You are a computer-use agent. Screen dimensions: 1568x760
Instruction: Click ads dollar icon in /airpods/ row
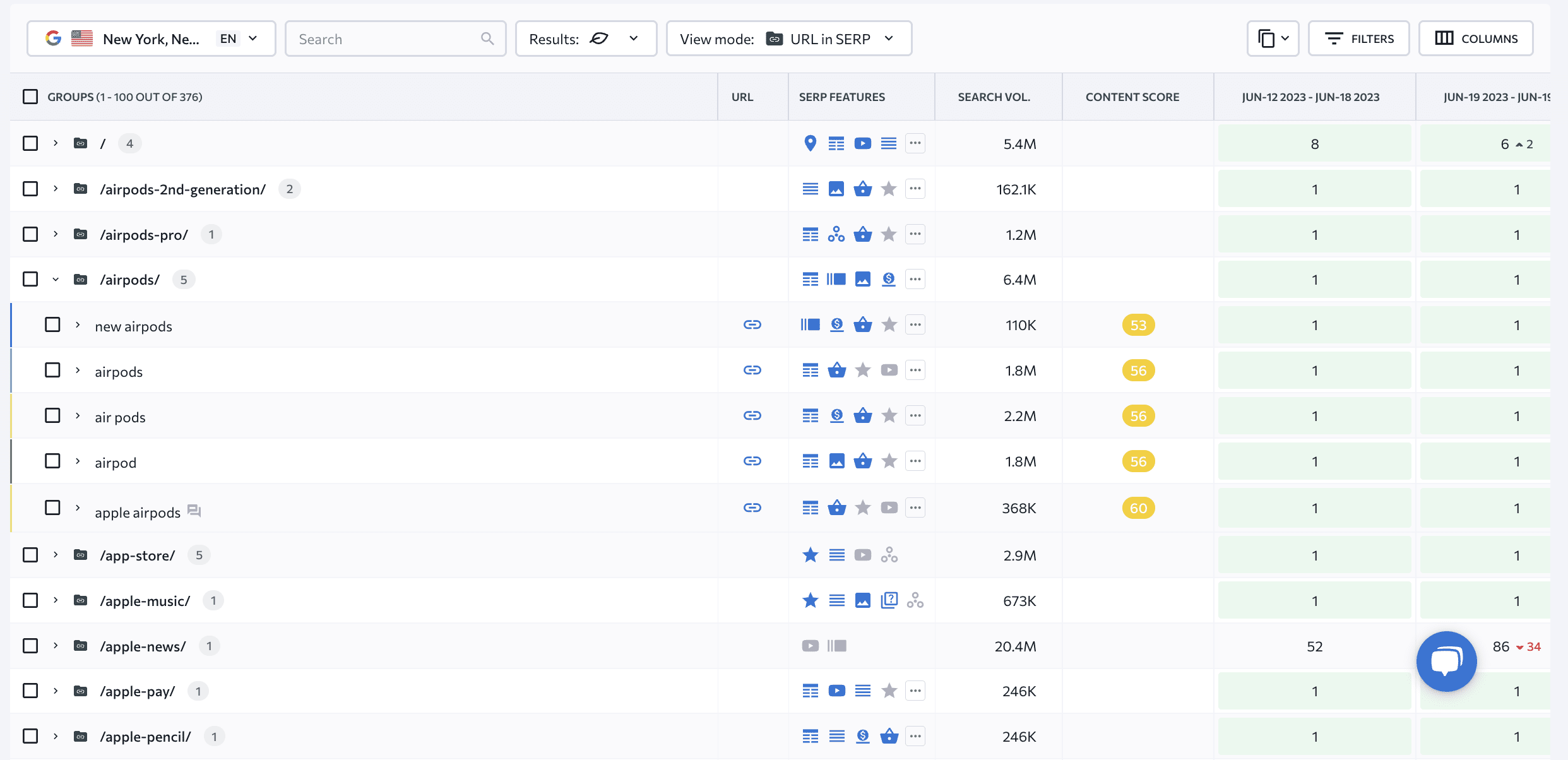pos(889,279)
